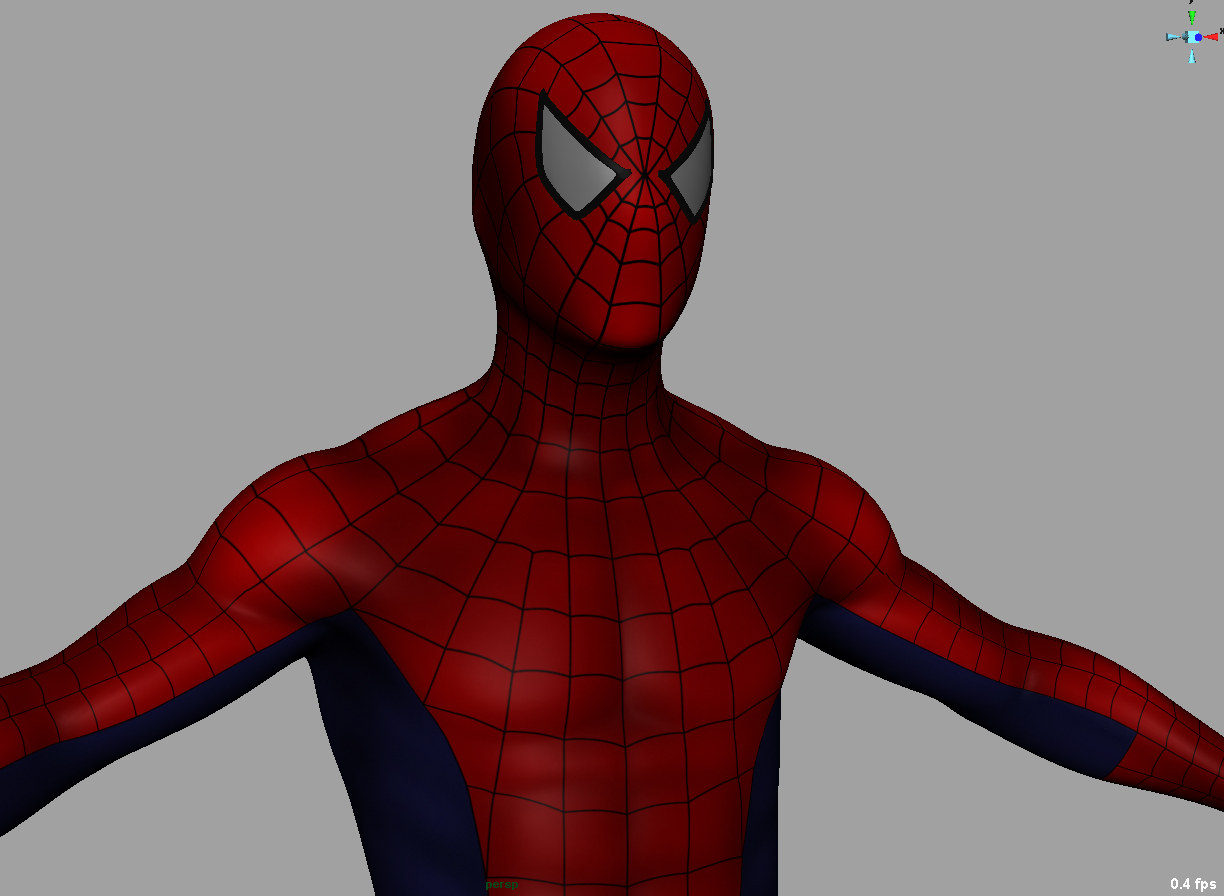Image resolution: width=1224 pixels, height=896 pixels.
Task: Select the left white eye lens of the mask
Action: click(577, 161)
